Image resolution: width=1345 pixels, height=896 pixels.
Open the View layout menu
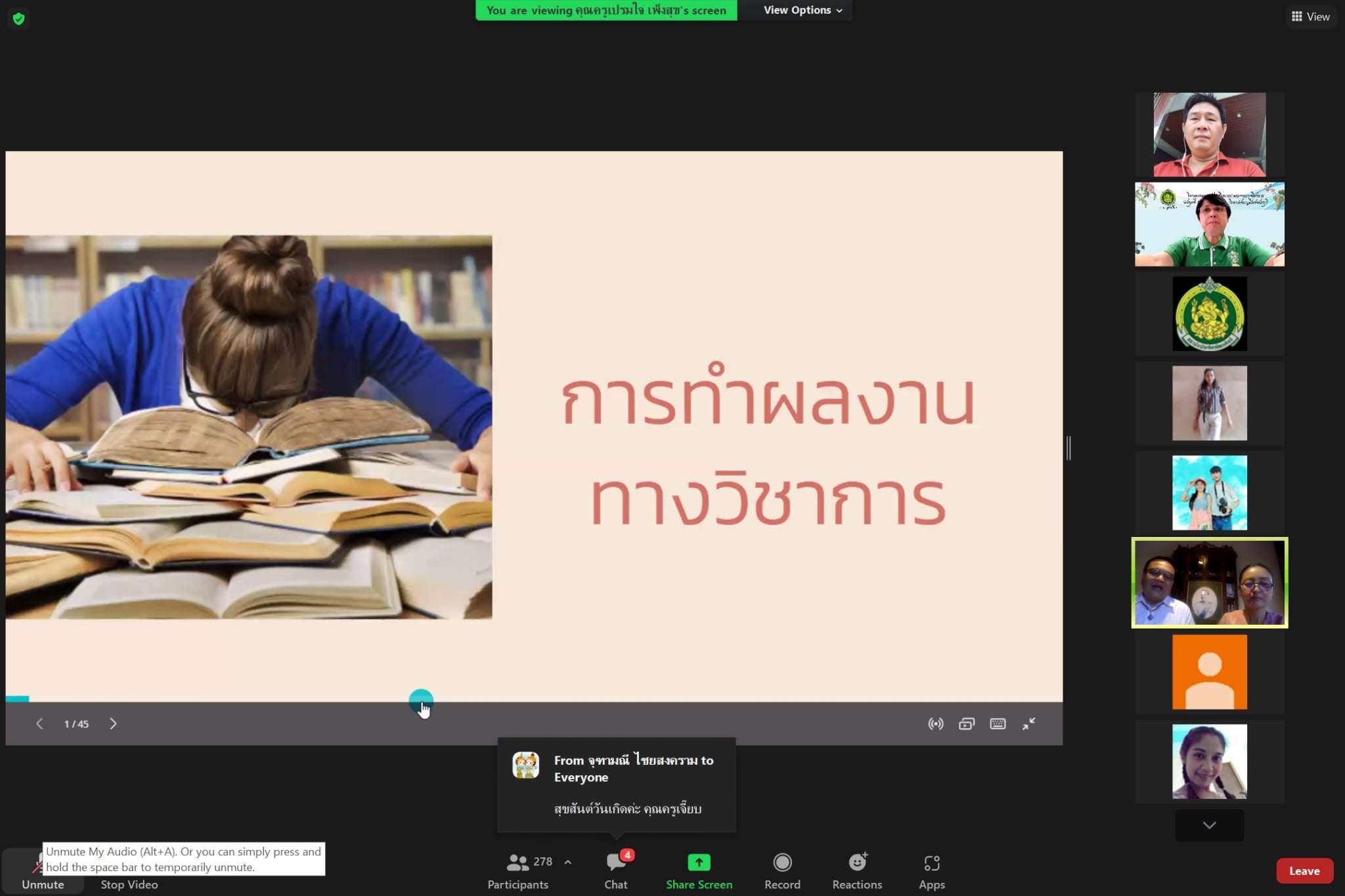(x=1310, y=16)
